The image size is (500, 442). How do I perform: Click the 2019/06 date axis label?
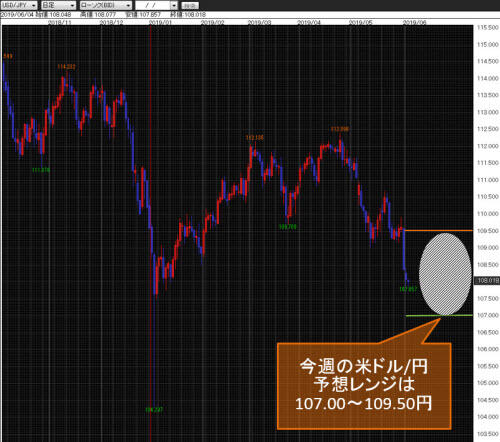click(414, 23)
